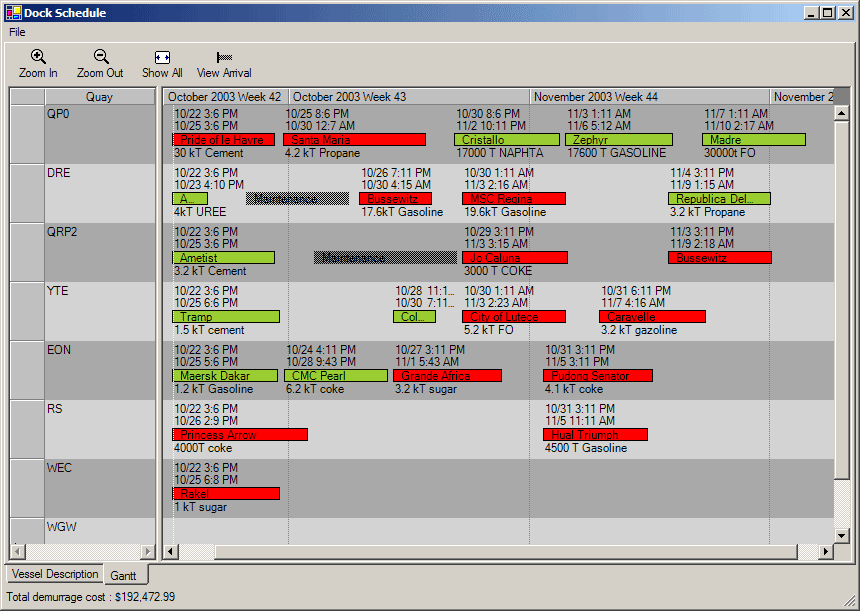Click the Zoom In toolbar icon

click(38, 56)
